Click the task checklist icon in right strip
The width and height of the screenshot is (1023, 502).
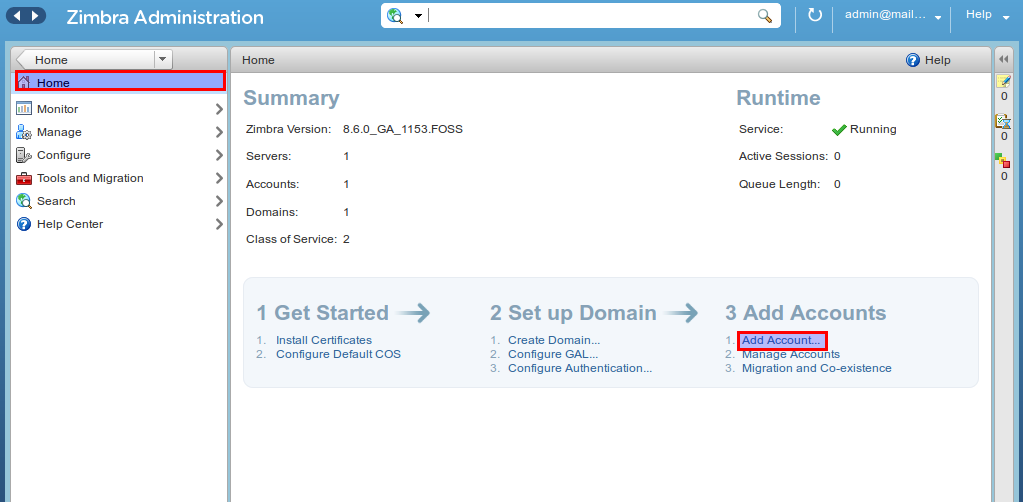1003,121
